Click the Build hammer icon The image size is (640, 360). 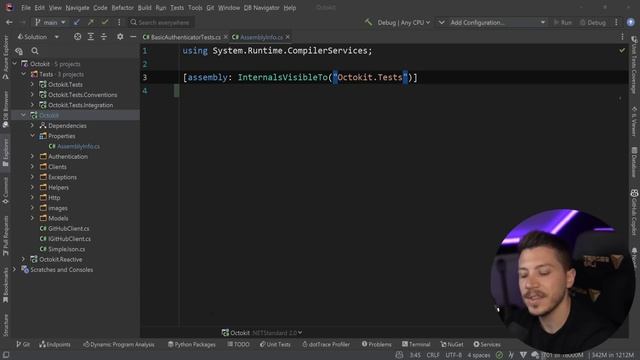point(369,22)
